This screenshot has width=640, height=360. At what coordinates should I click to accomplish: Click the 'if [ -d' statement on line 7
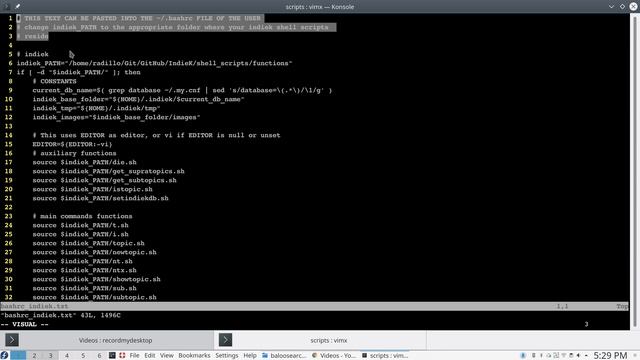pos(78,72)
